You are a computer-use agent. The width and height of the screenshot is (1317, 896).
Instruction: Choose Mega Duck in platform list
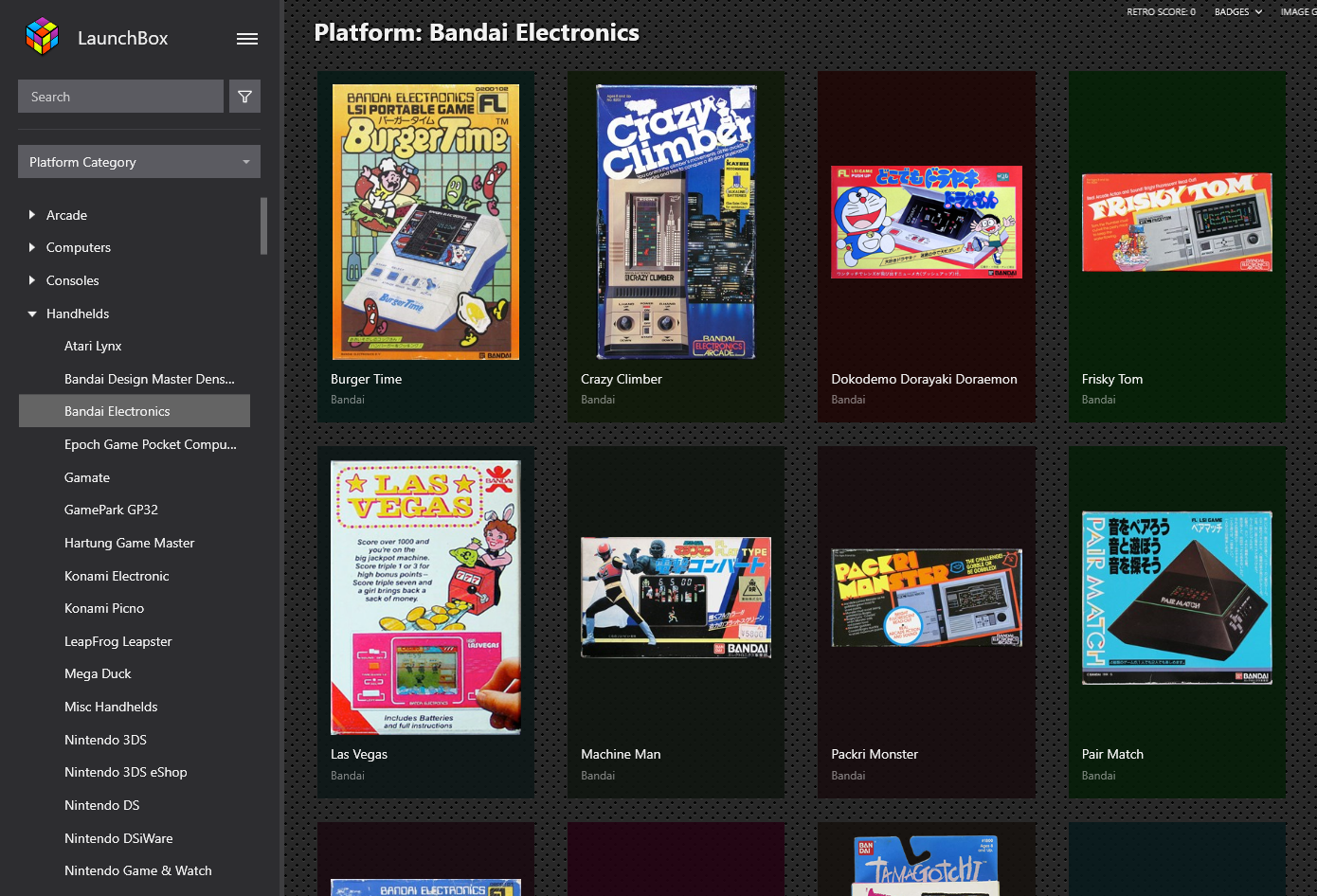pyautogui.click(x=98, y=673)
